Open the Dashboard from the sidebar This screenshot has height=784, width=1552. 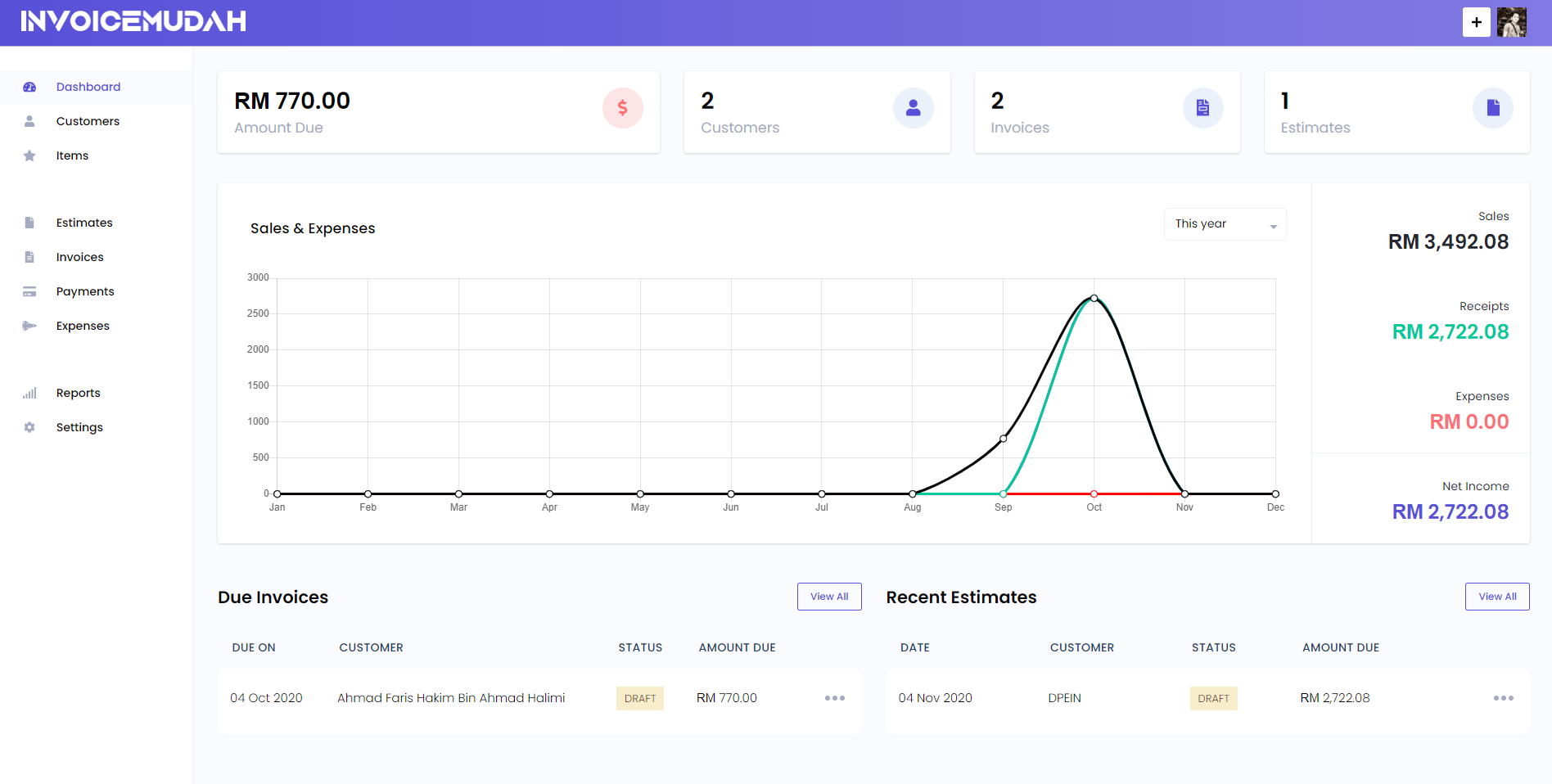pyautogui.click(x=88, y=87)
